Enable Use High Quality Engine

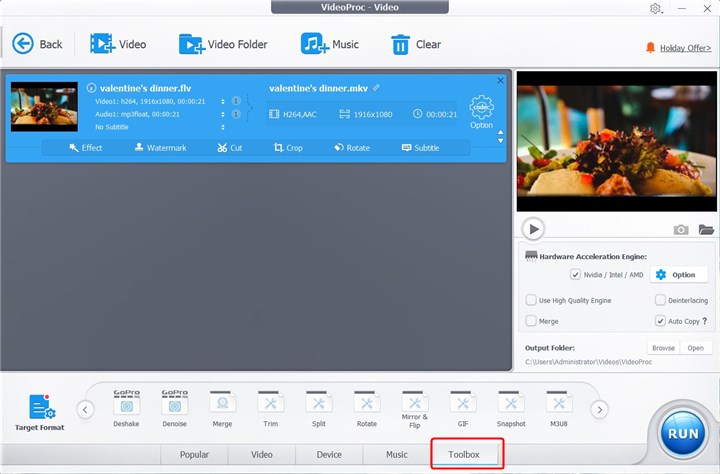pos(531,300)
